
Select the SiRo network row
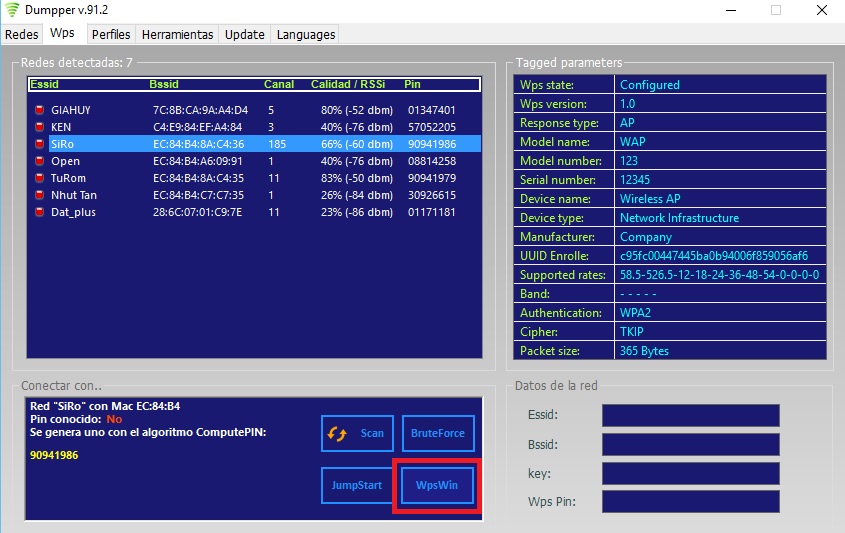click(x=254, y=144)
